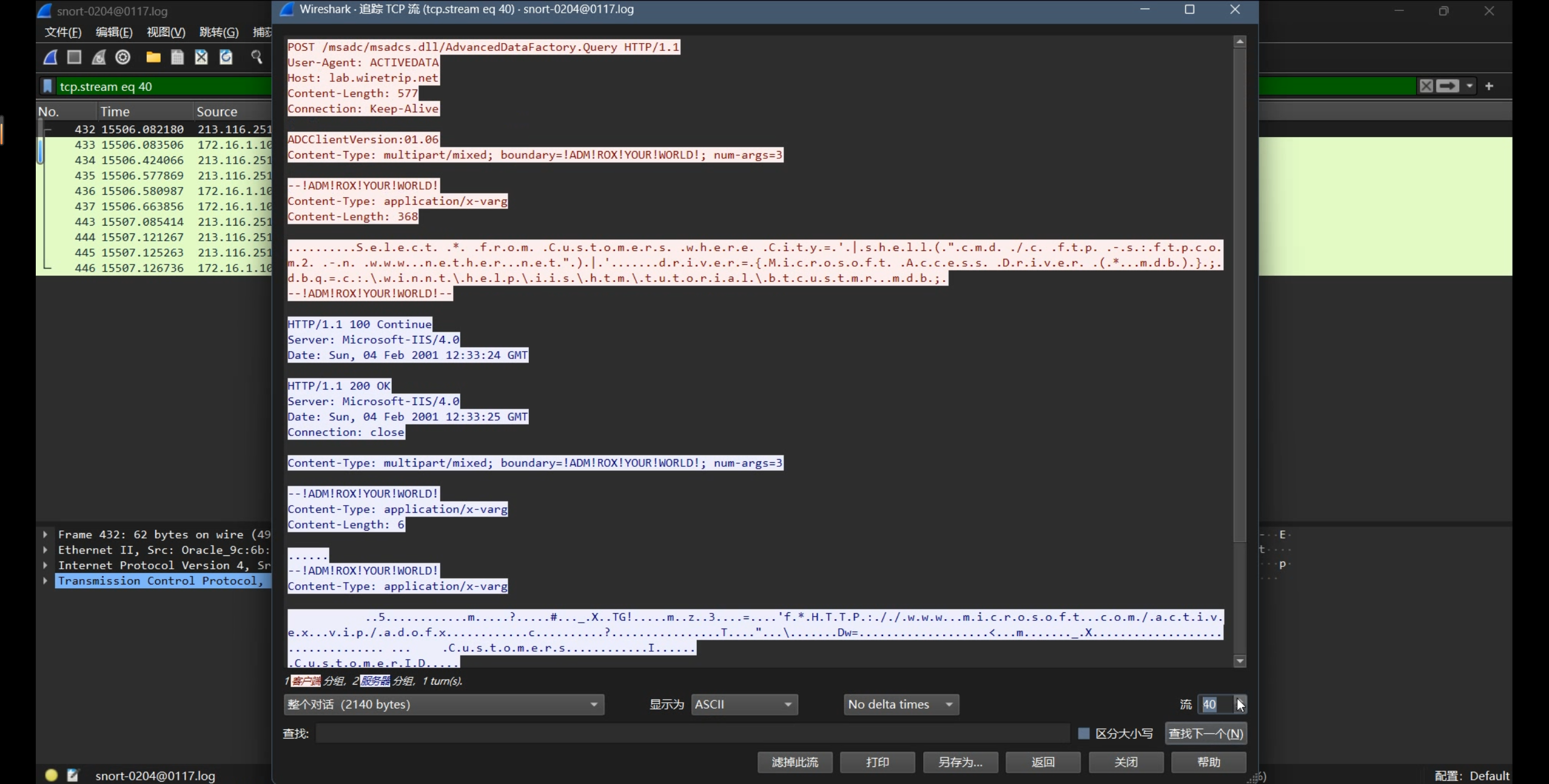Open the ASCII display format dropdown

[x=744, y=705]
